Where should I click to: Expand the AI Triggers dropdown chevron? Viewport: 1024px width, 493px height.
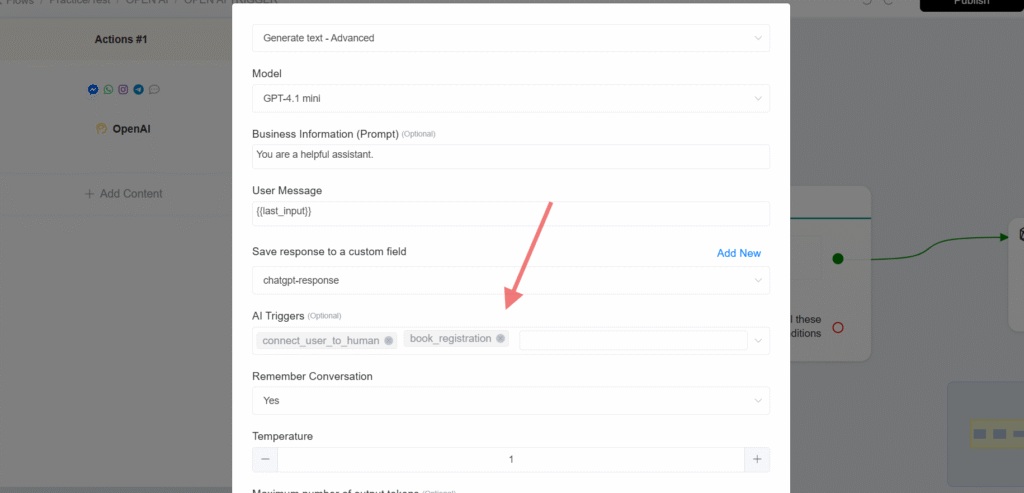758,341
